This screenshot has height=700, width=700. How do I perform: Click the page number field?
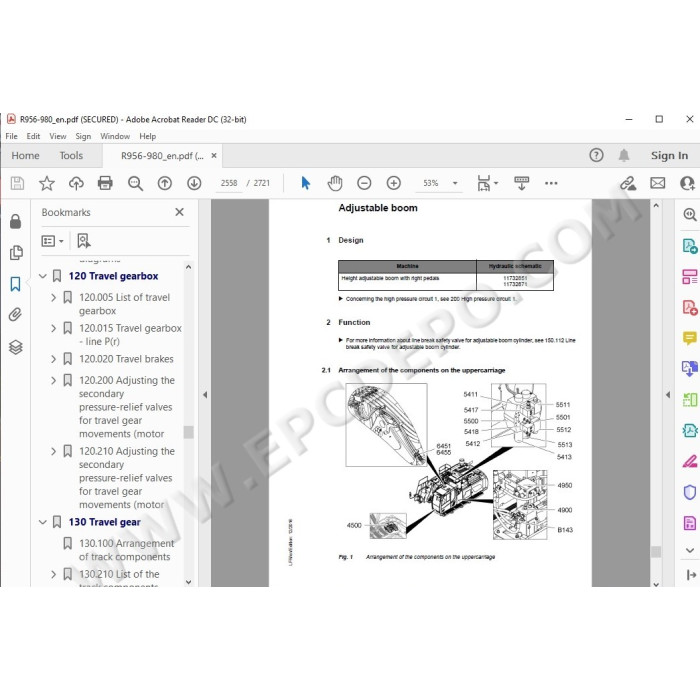[229, 183]
